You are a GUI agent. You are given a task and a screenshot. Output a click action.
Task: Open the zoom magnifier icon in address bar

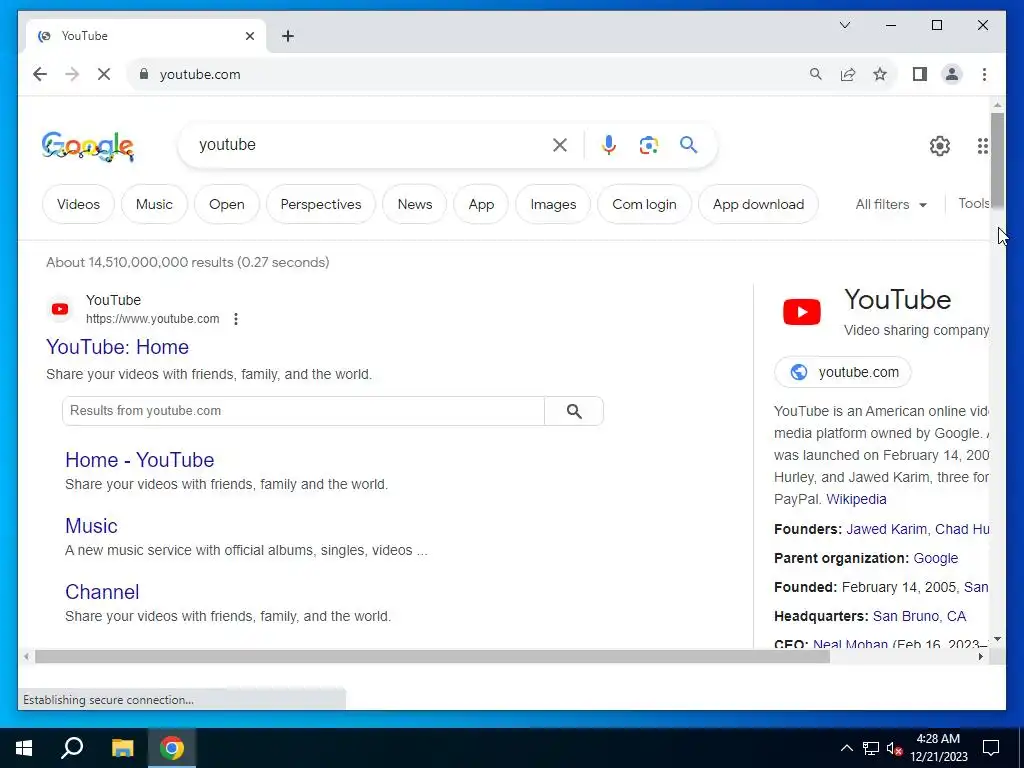[815, 74]
